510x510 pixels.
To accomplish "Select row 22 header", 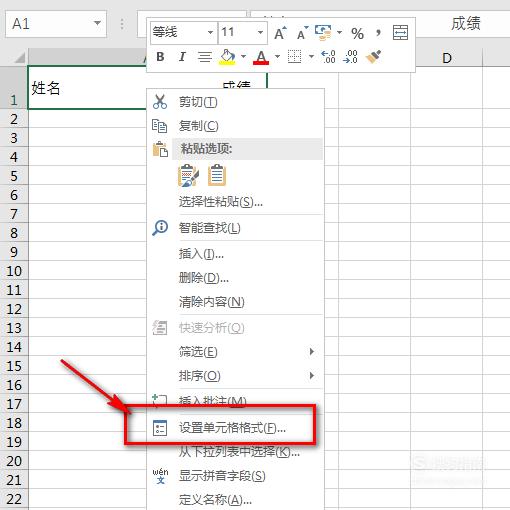I will [14, 499].
